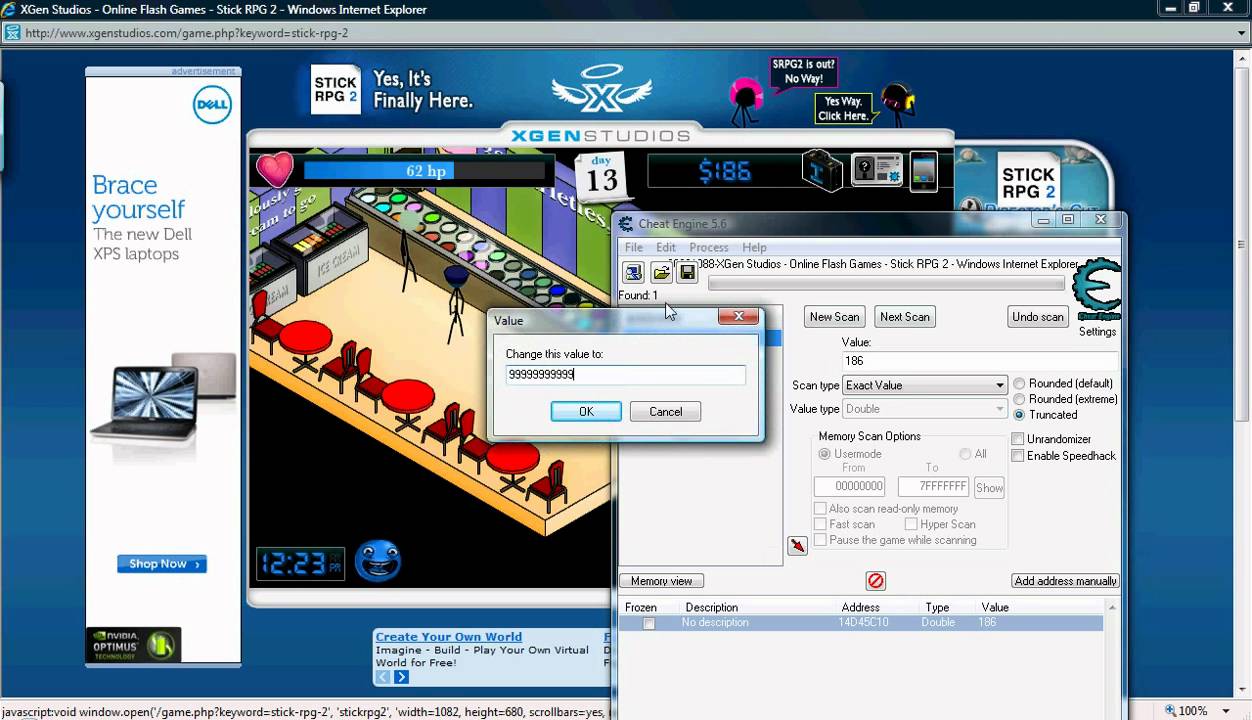1252x720 pixels.
Task: Select the Rounded (default) radio button
Action: [1019, 383]
